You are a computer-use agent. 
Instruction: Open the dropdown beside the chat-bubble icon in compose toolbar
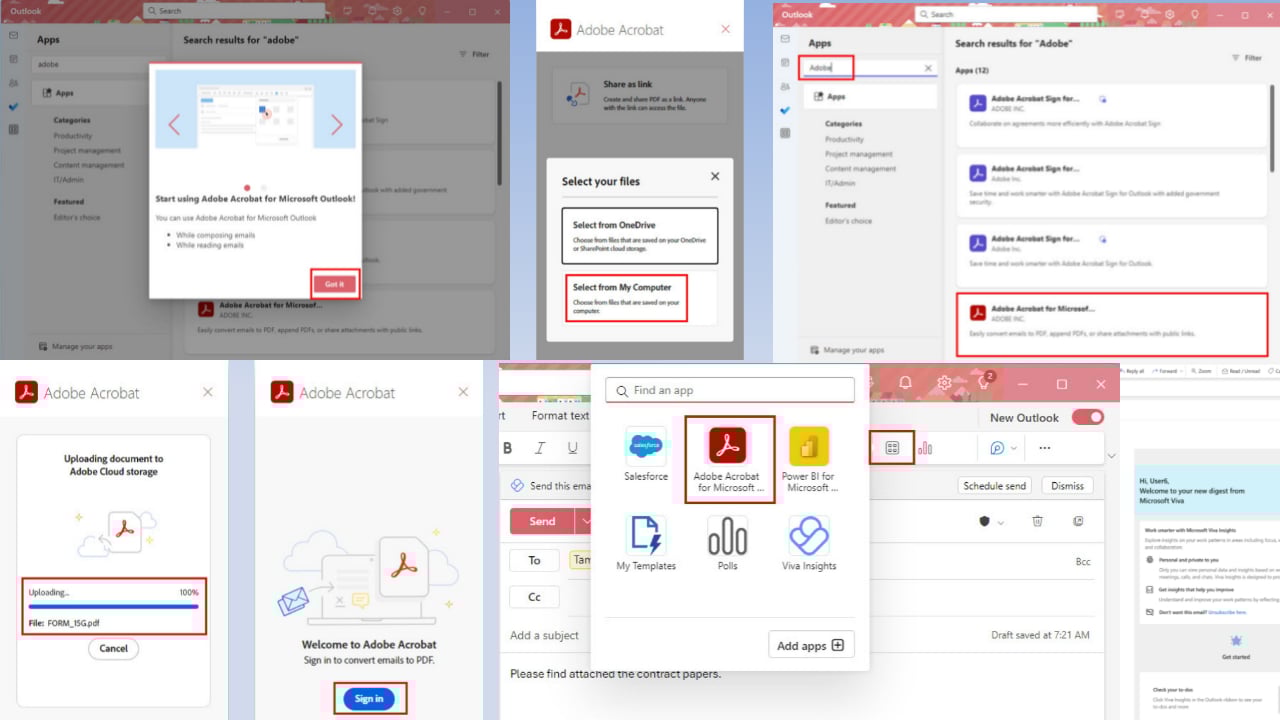pyautogui.click(x=1014, y=448)
